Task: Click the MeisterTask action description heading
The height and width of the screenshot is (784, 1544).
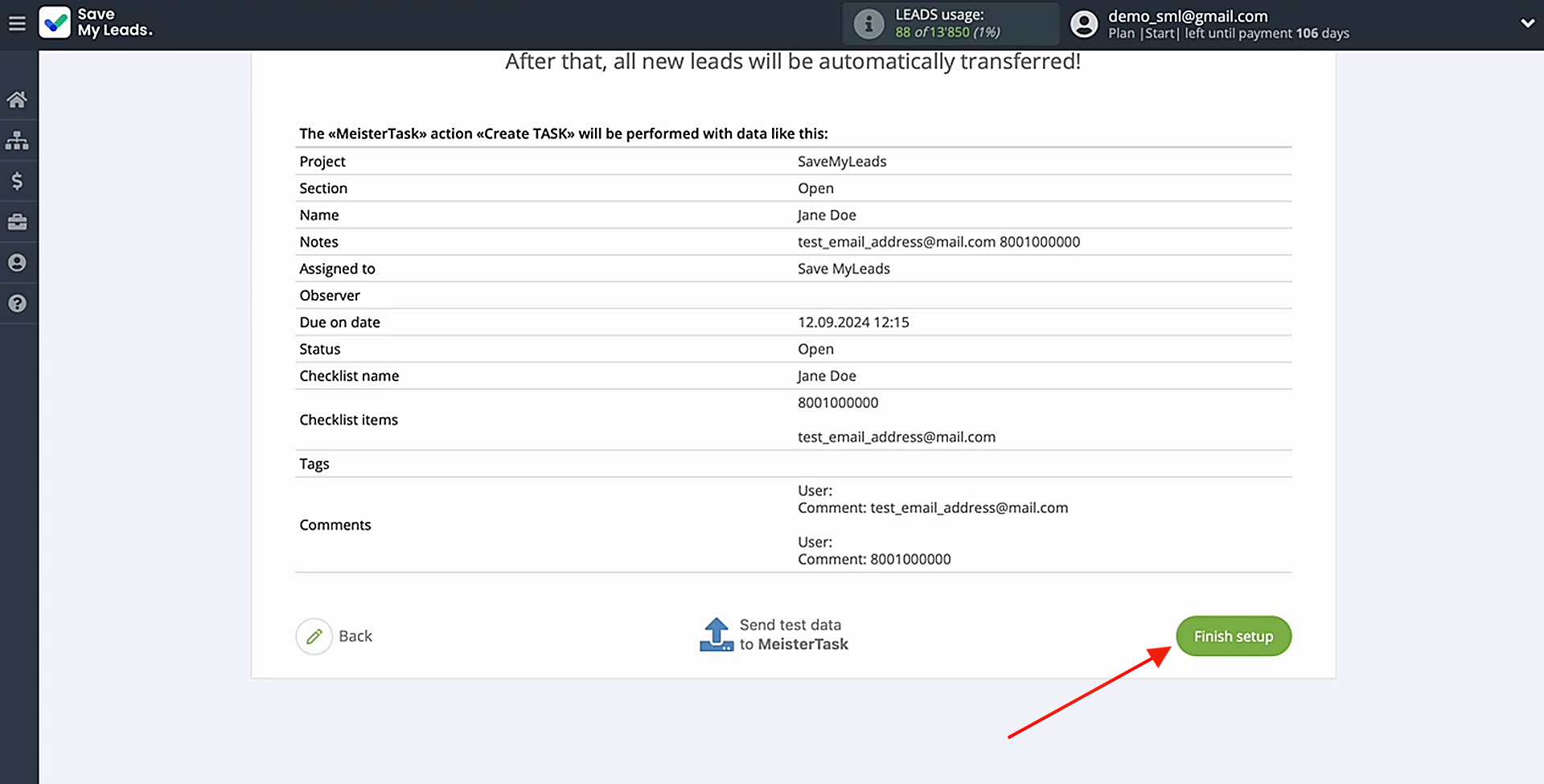Action: pos(564,133)
